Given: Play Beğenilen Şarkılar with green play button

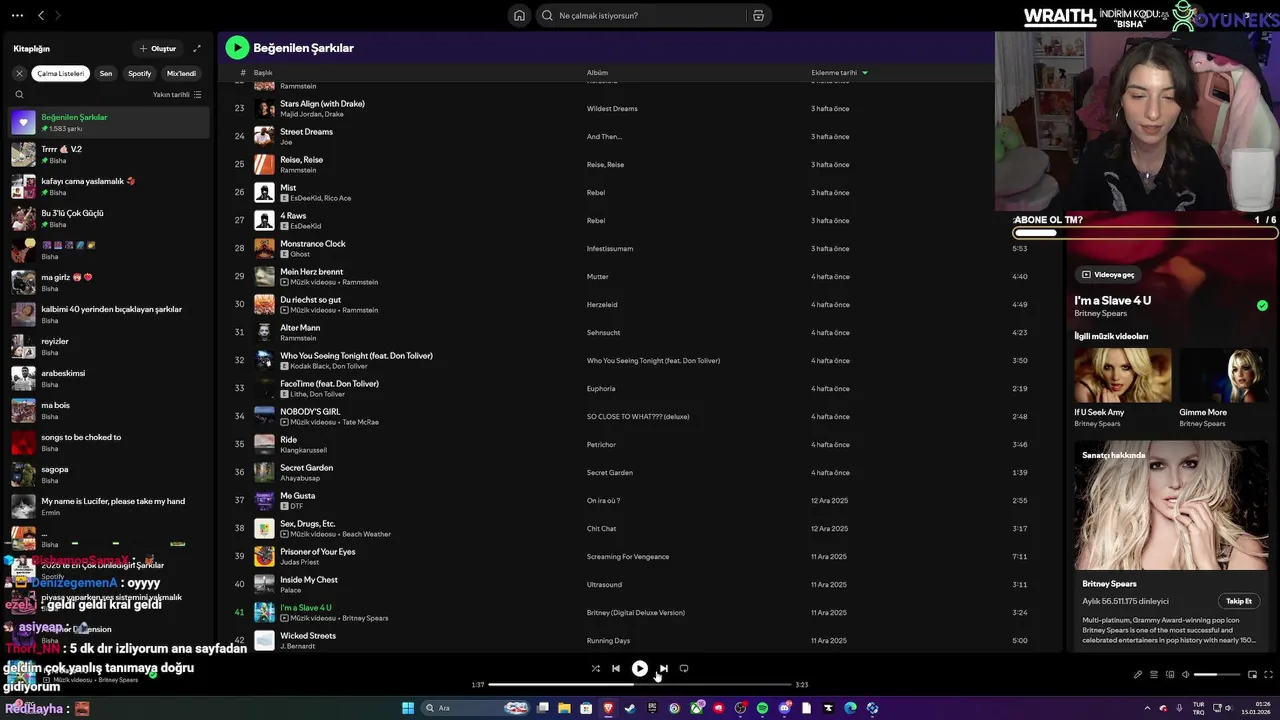Looking at the screenshot, I should (x=237, y=47).
